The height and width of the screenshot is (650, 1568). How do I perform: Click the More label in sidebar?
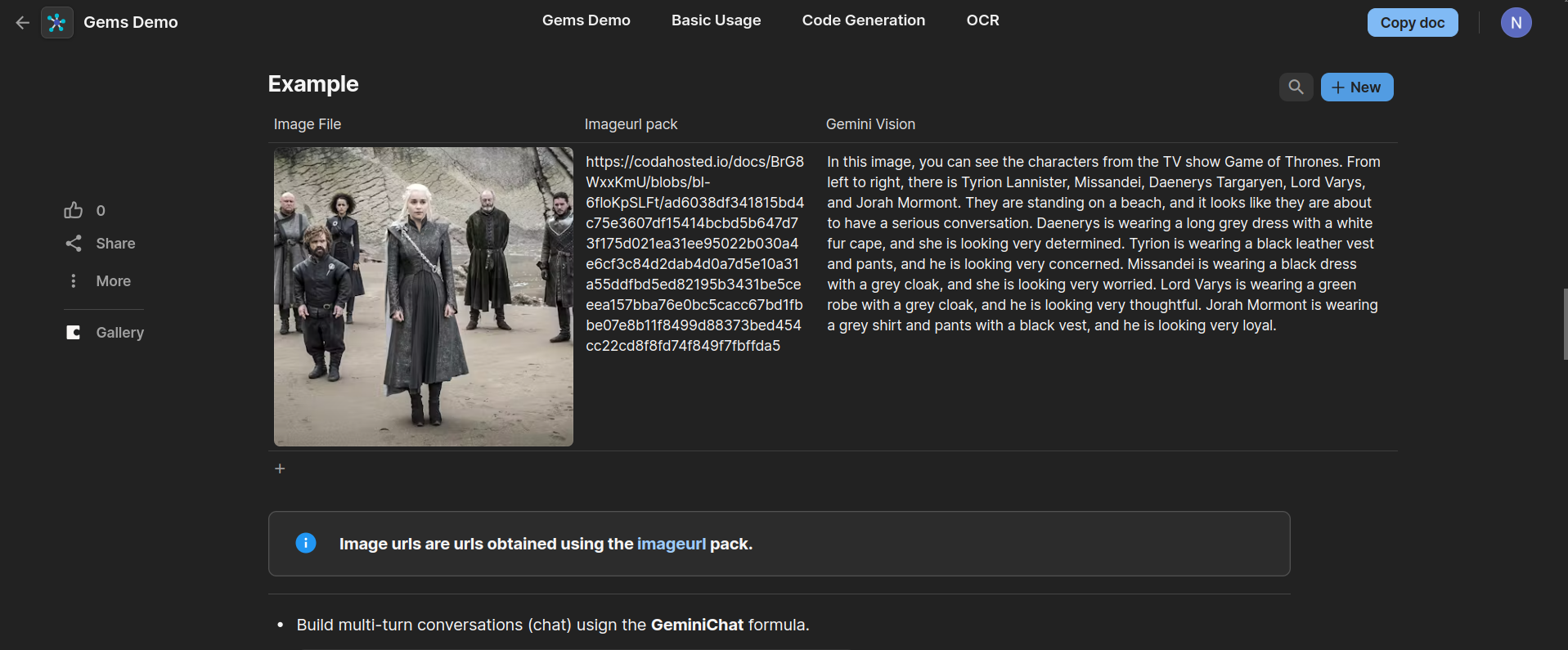[x=113, y=281]
